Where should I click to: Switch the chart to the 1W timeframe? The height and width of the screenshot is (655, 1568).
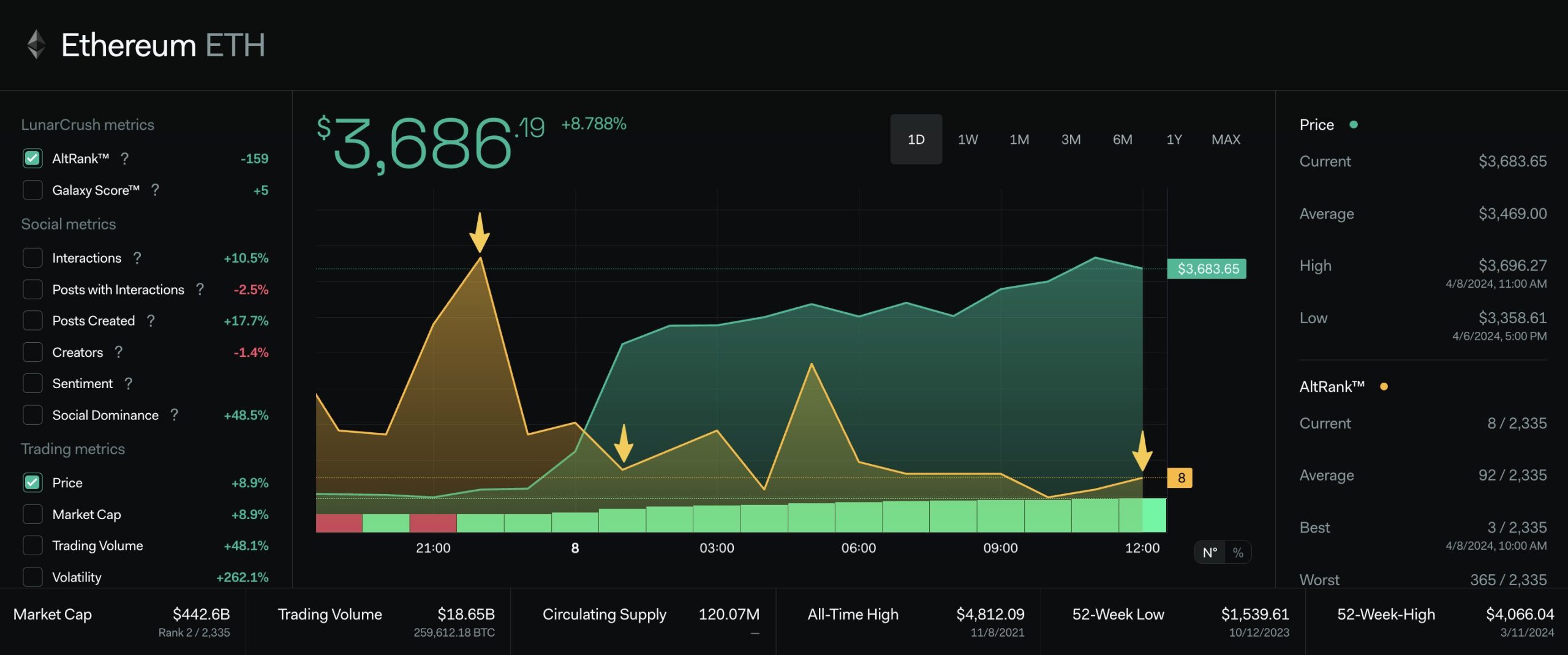pos(968,140)
